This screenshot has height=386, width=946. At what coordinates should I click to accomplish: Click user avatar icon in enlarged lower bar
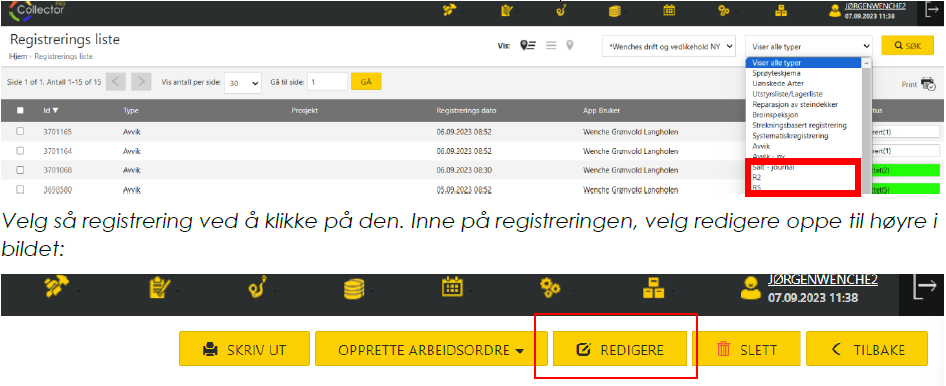coord(752,288)
